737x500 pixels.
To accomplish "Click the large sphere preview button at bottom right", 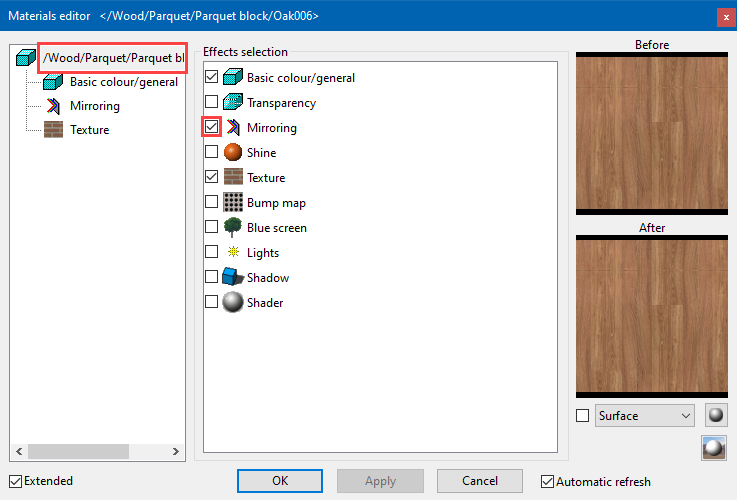I will pyautogui.click(x=713, y=448).
